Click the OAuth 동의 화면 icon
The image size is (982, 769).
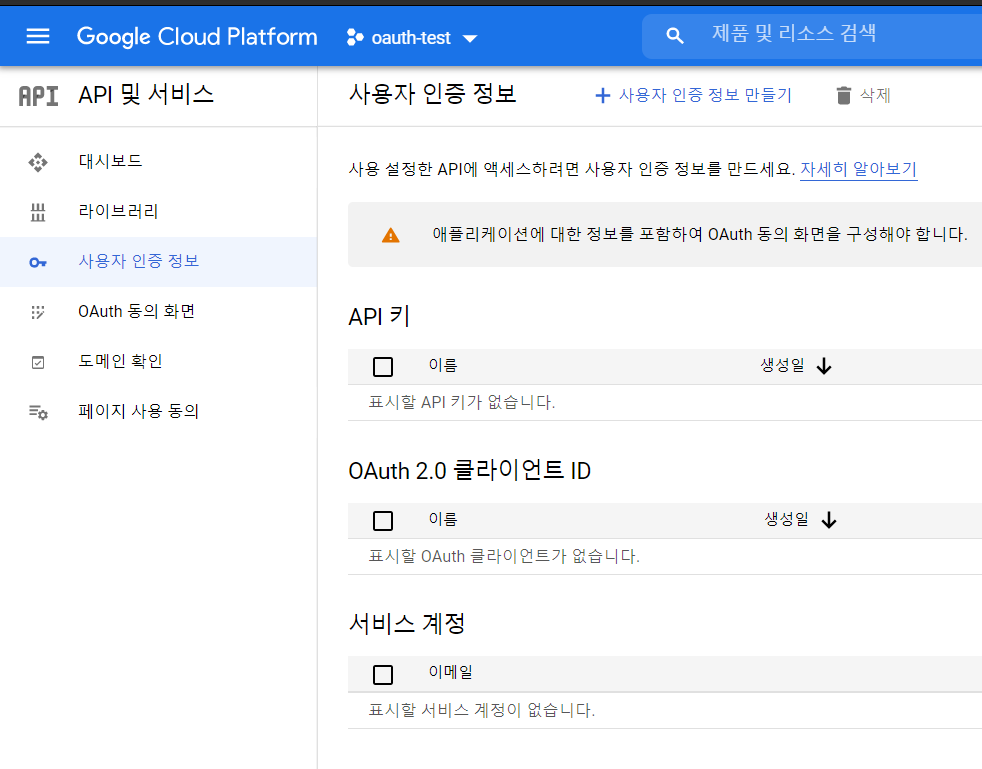pyautogui.click(x=38, y=312)
